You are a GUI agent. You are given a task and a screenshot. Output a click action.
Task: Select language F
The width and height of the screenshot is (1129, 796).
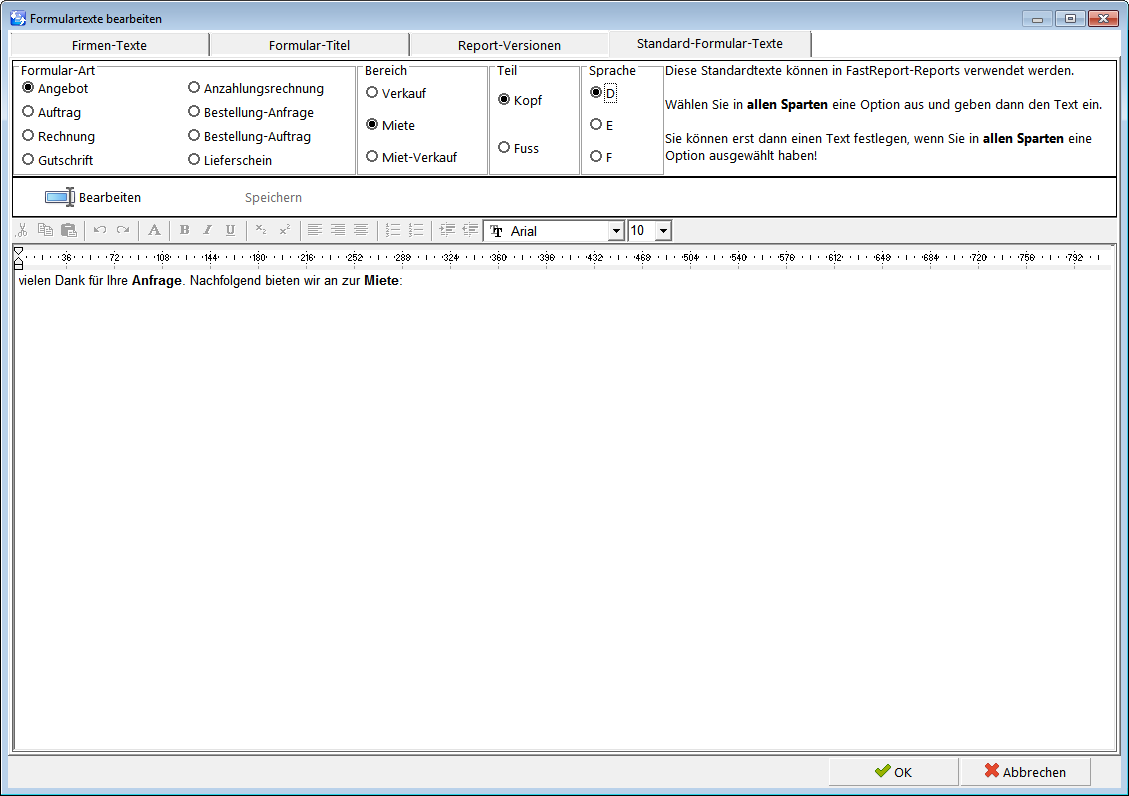[601, 156]
